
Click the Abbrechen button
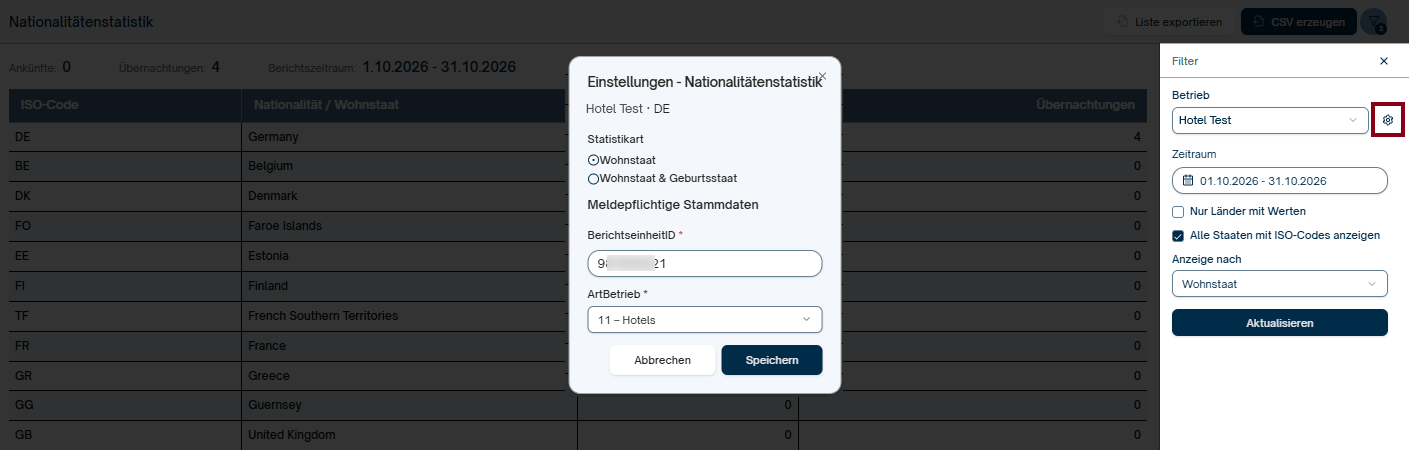point(662,360)
